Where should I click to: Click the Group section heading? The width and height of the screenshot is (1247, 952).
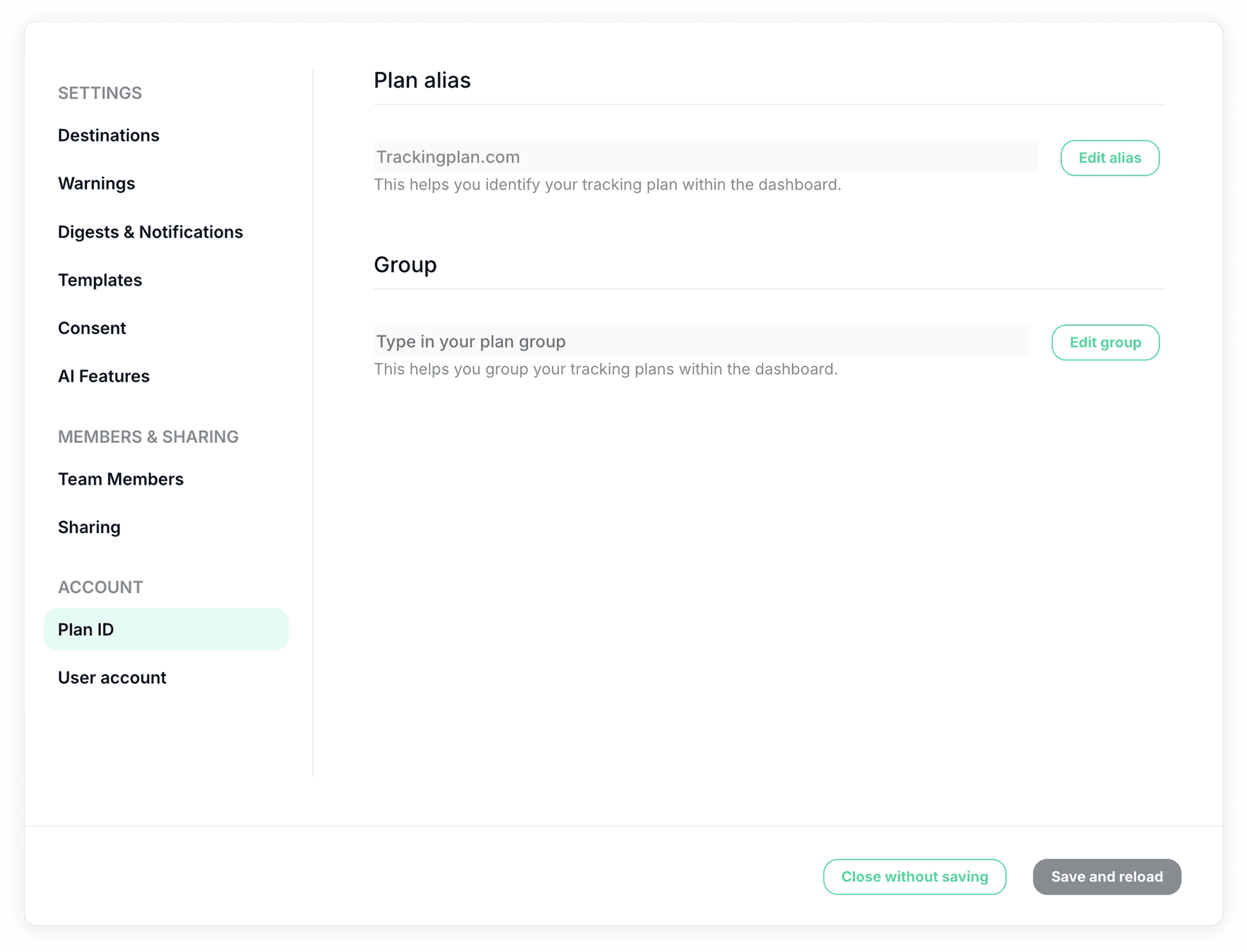click(x=405, y=264)
